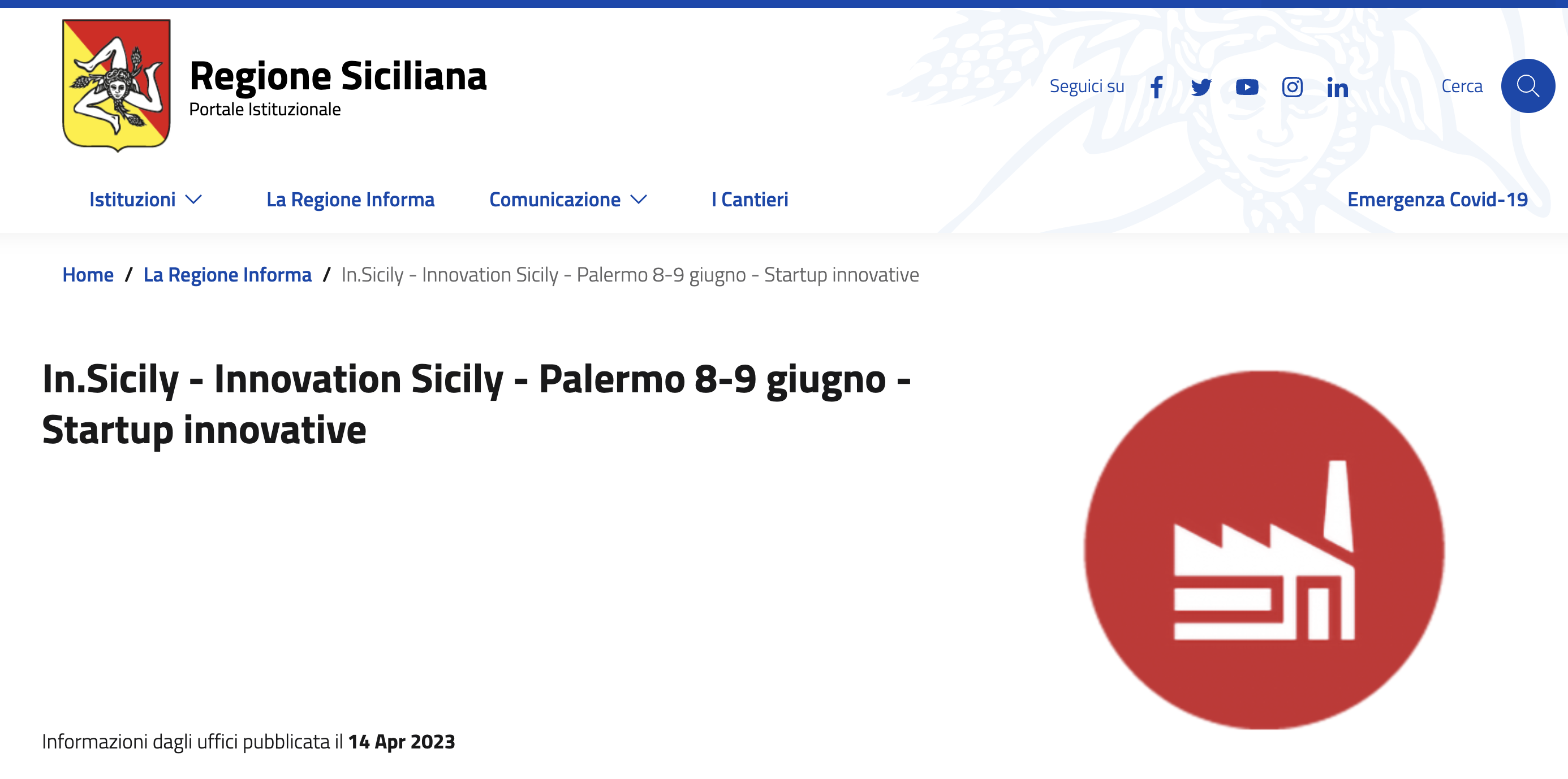Open the Instagram profile icon
Screen dimensions: 1568x779
(x=1293, y=87)
